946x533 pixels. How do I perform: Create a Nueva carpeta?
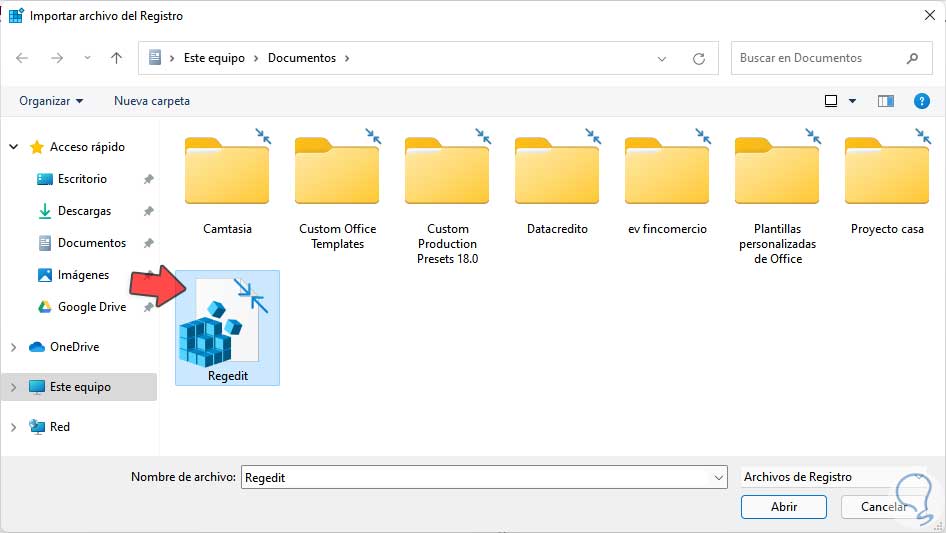click(x=152, y=101)
